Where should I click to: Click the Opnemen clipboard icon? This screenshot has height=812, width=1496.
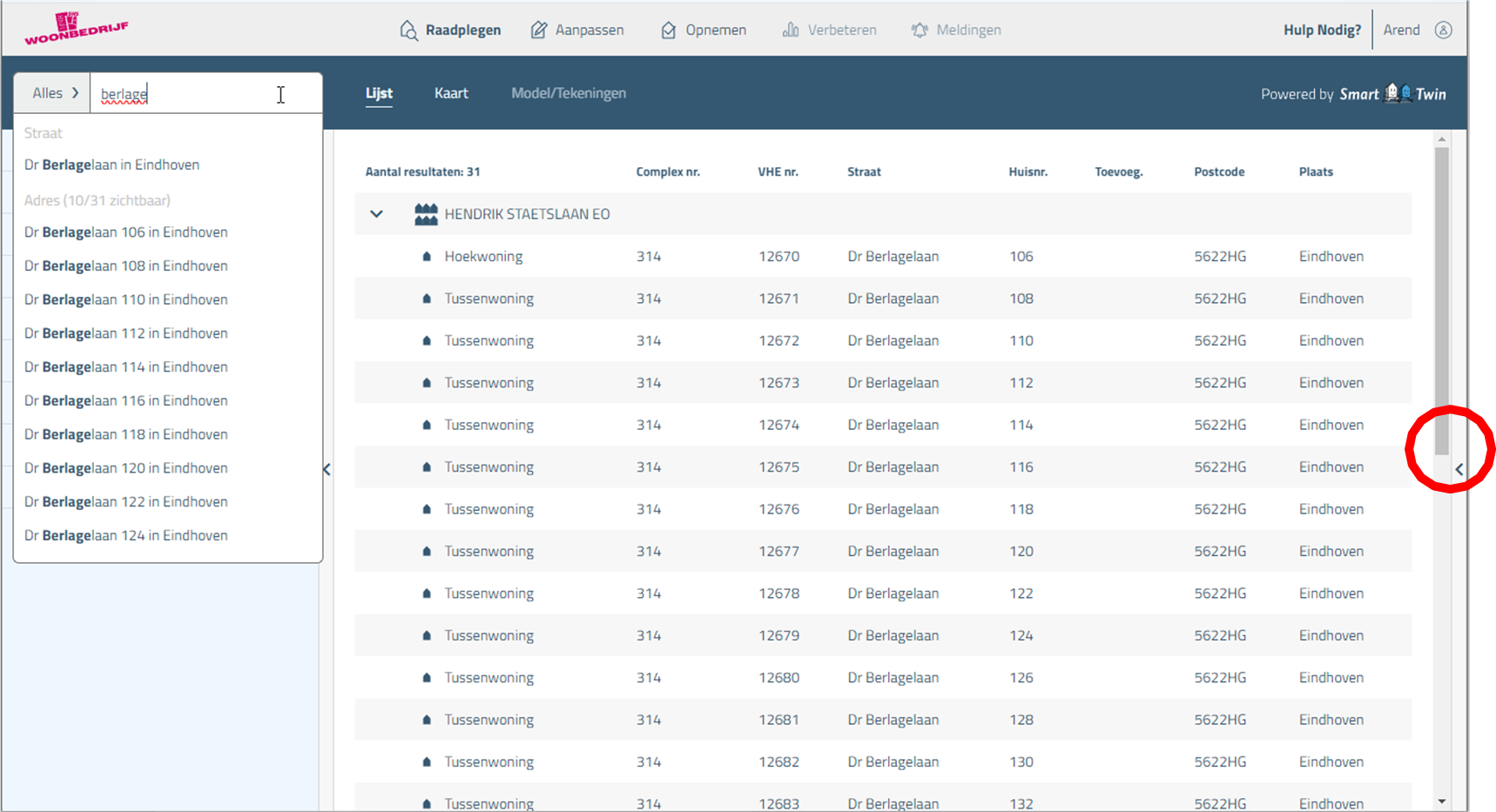coord(668,30)
